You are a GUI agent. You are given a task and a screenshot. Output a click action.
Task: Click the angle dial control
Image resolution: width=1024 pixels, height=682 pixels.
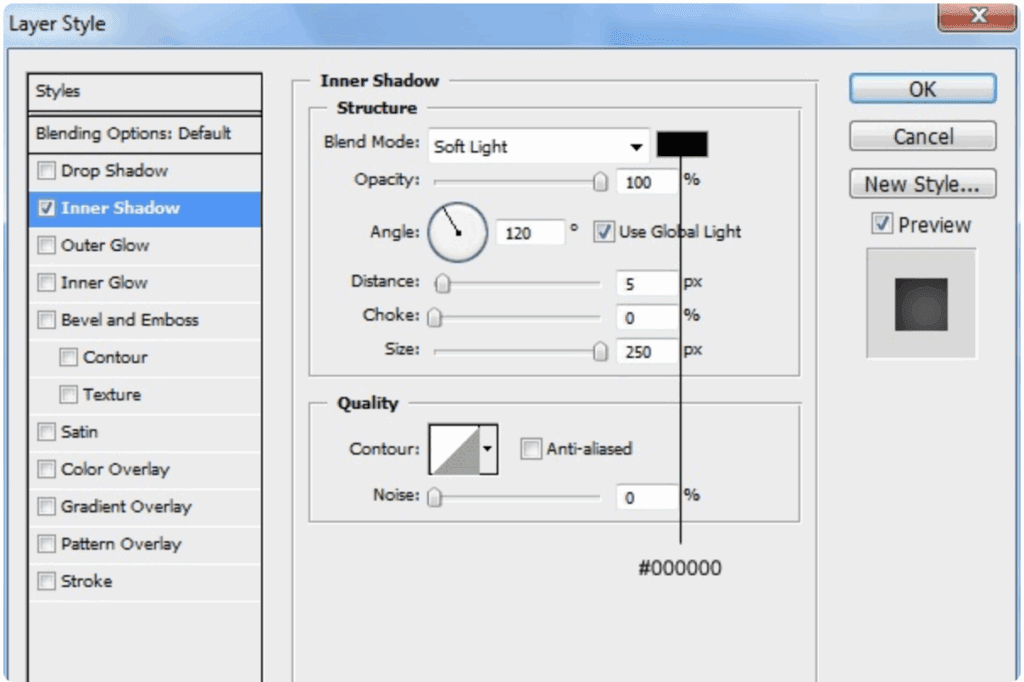pos(457,232)
